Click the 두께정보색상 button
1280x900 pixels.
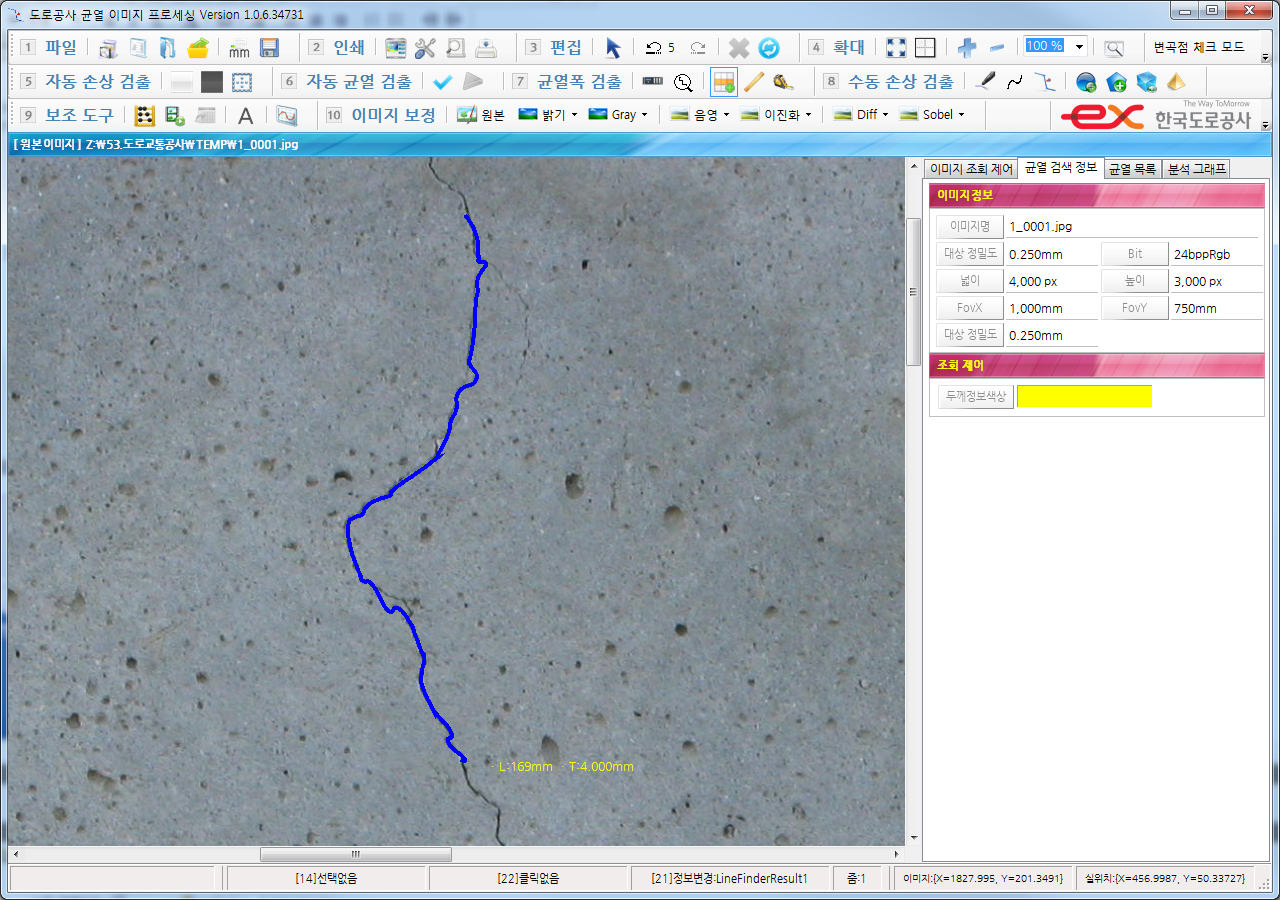click(975, 397)
